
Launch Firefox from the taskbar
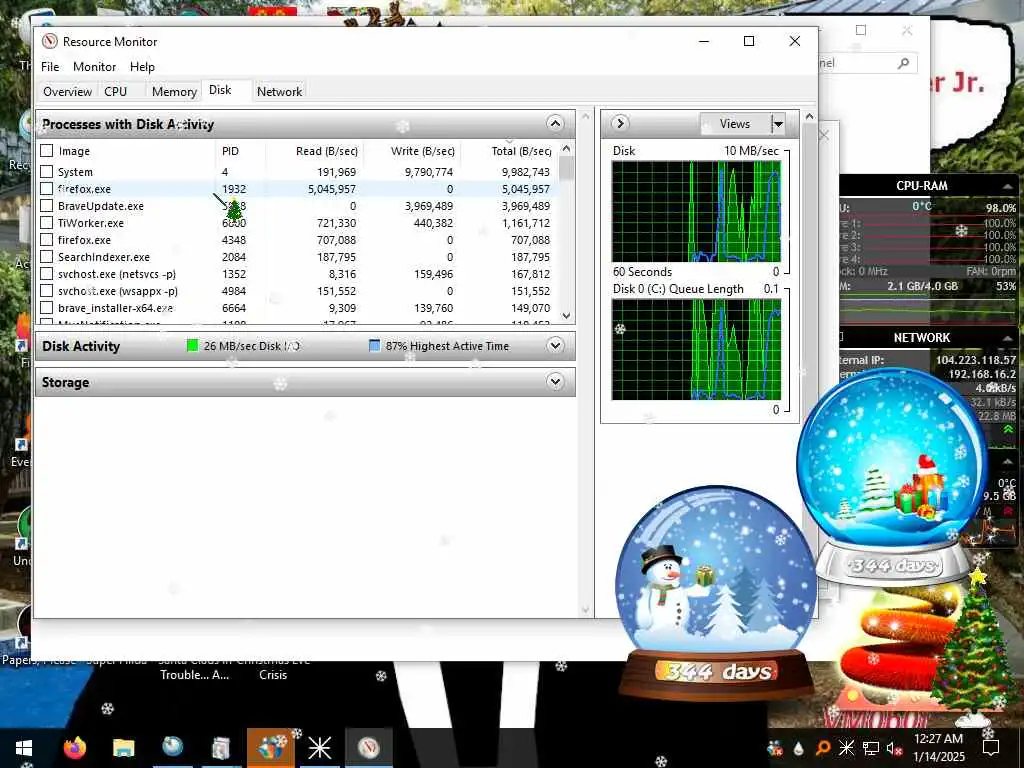coord(74,747)
